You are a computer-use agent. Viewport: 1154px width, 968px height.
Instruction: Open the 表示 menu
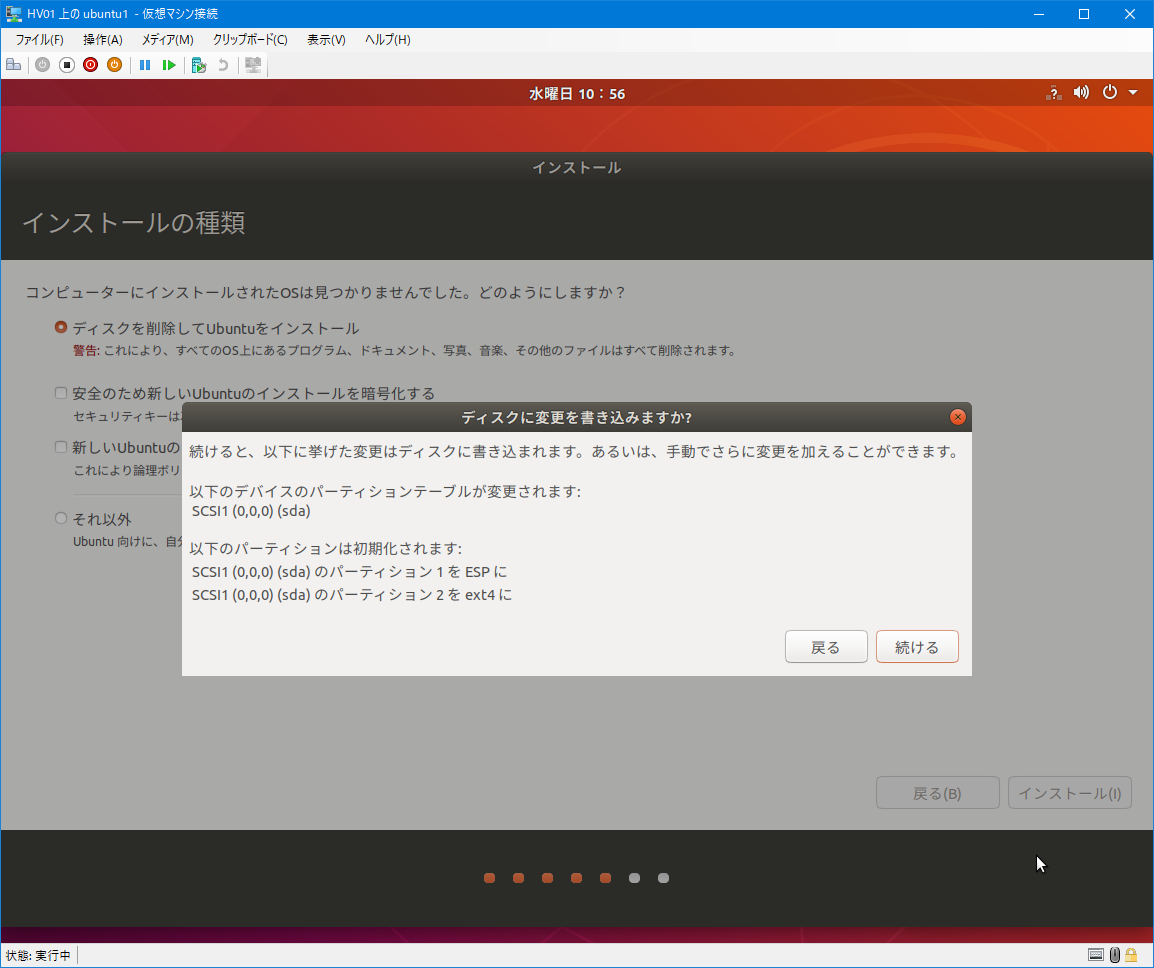(x=325, y=40)
